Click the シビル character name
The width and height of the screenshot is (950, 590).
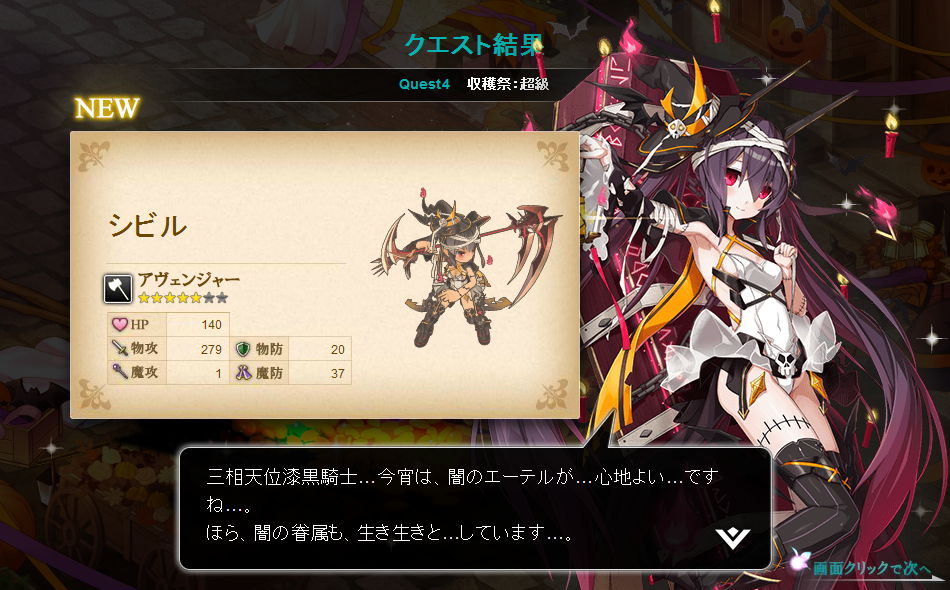(x=147, y=226)
